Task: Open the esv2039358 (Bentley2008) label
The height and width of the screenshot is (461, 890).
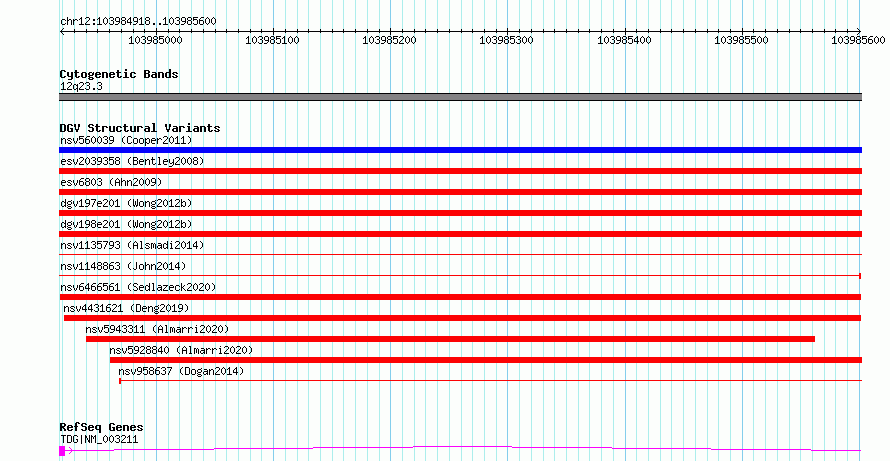Action: pos(132,161)
